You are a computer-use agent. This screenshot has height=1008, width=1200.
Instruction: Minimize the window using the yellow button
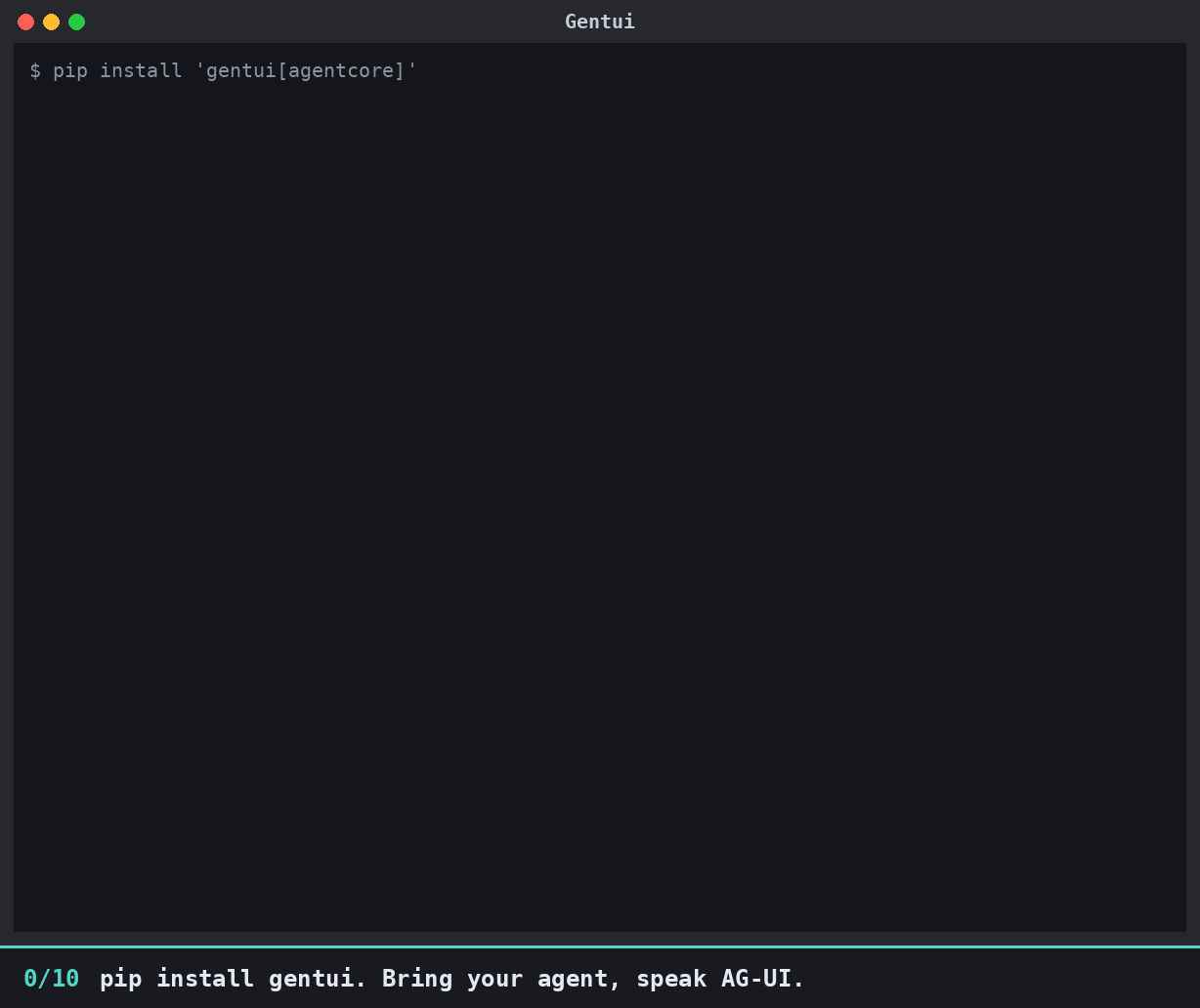click(52, 21)
